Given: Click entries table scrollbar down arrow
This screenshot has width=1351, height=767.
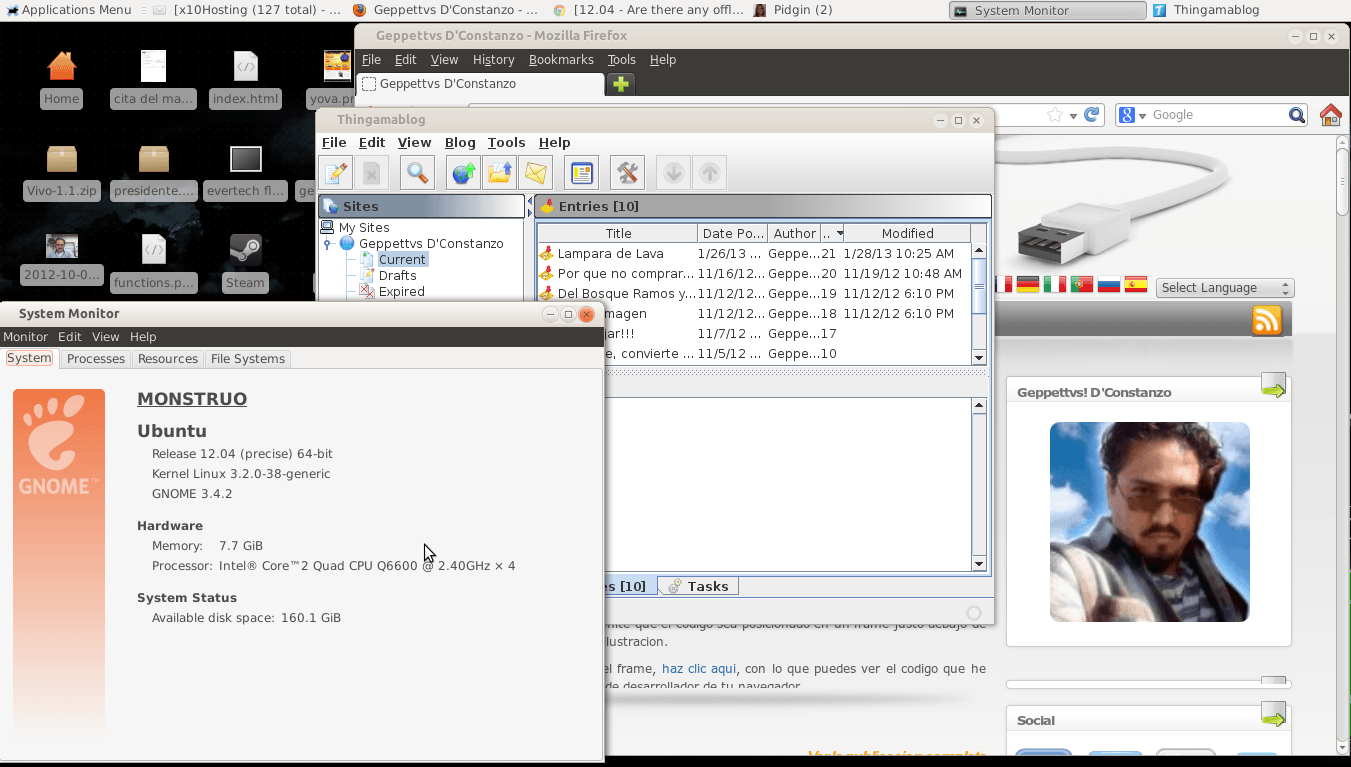Looking at the screenshot, I should point(979,357).
